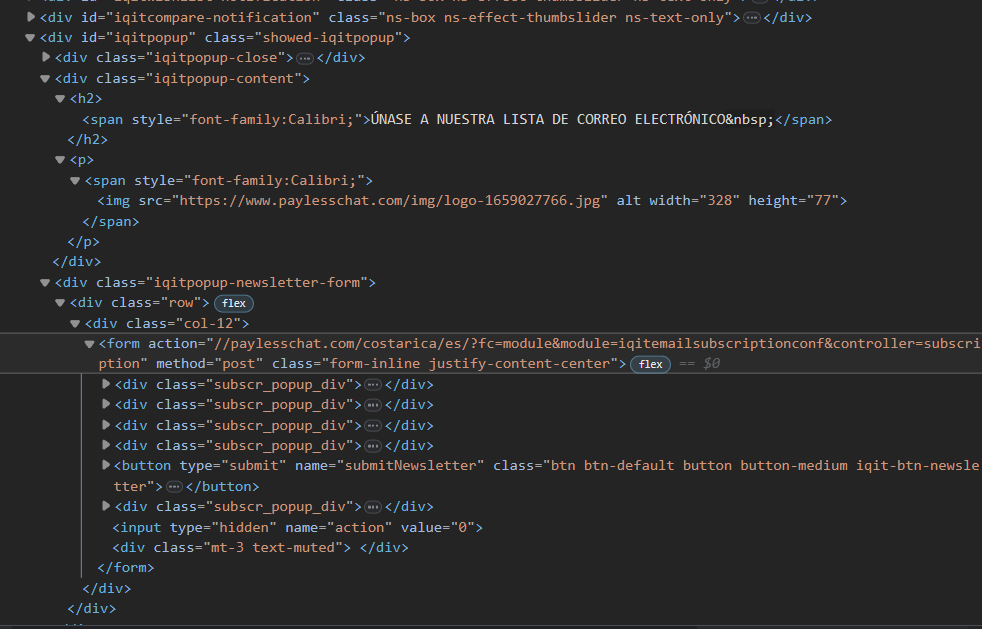Collapse the h2 element arrow
The height and width of the screenshot is (629, 982).
(60, 98)
